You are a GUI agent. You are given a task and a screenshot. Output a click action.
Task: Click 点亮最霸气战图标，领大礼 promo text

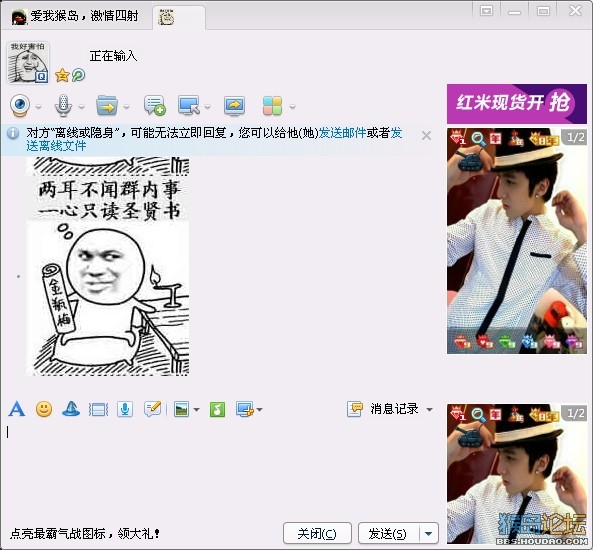[x=85, y=534]
